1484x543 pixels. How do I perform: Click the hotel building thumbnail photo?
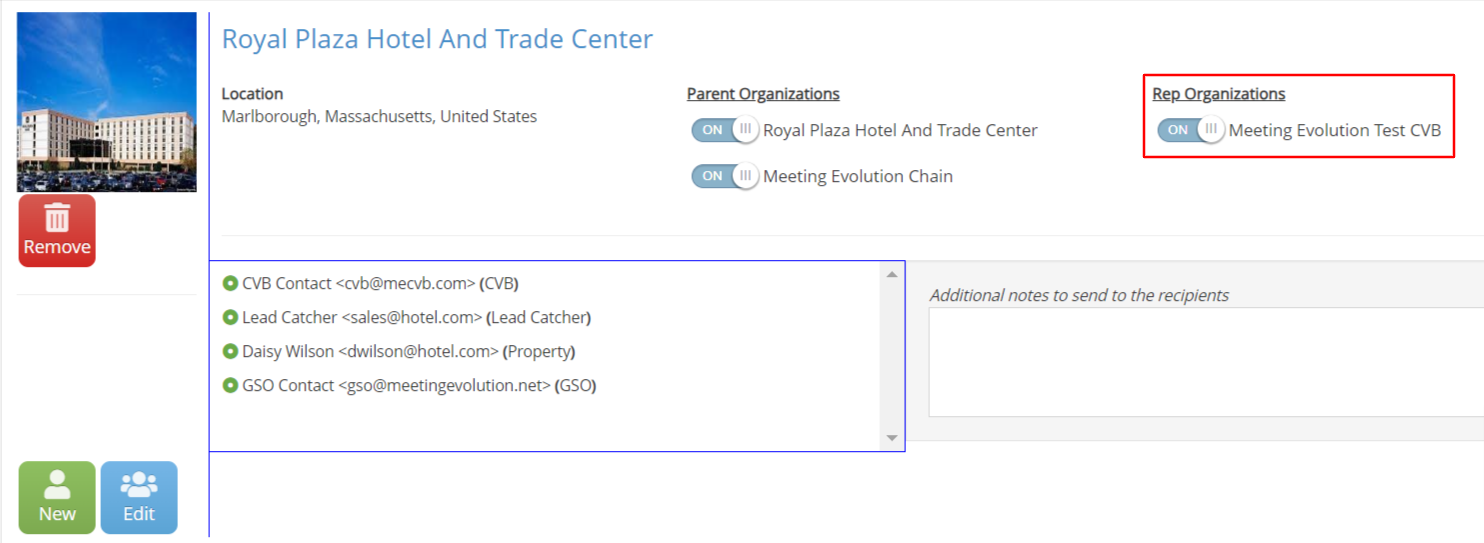click(x=107, y=102)
